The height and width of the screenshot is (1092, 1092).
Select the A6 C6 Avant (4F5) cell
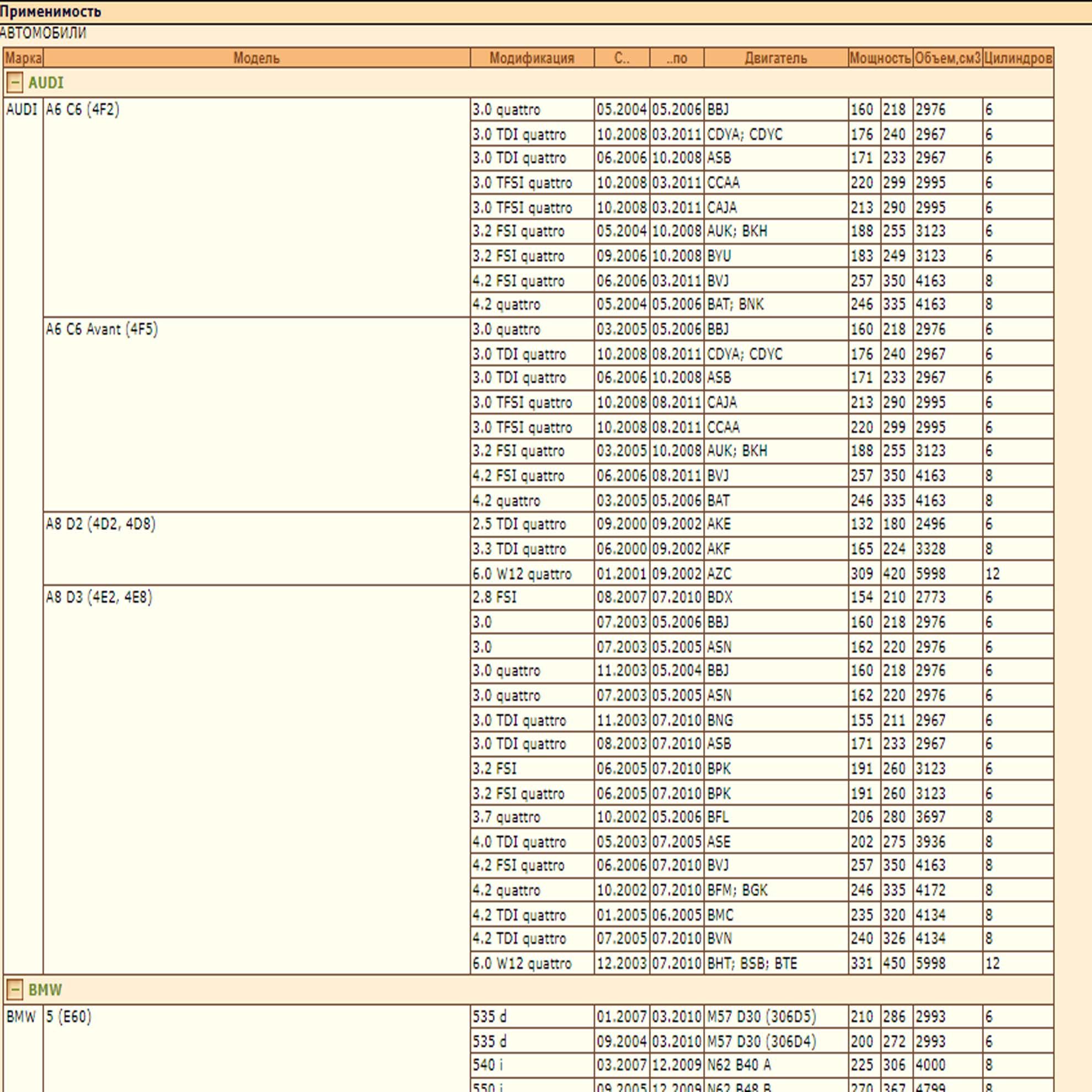(101, 329)
